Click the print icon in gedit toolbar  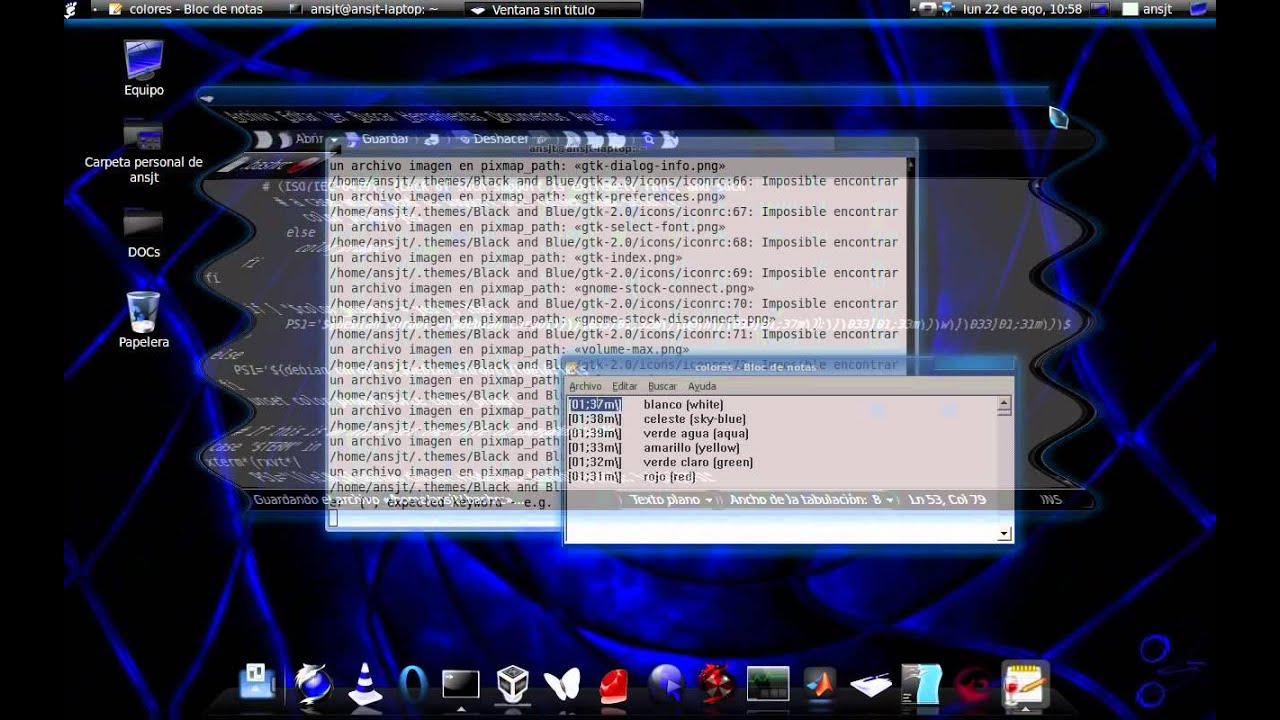432,140
